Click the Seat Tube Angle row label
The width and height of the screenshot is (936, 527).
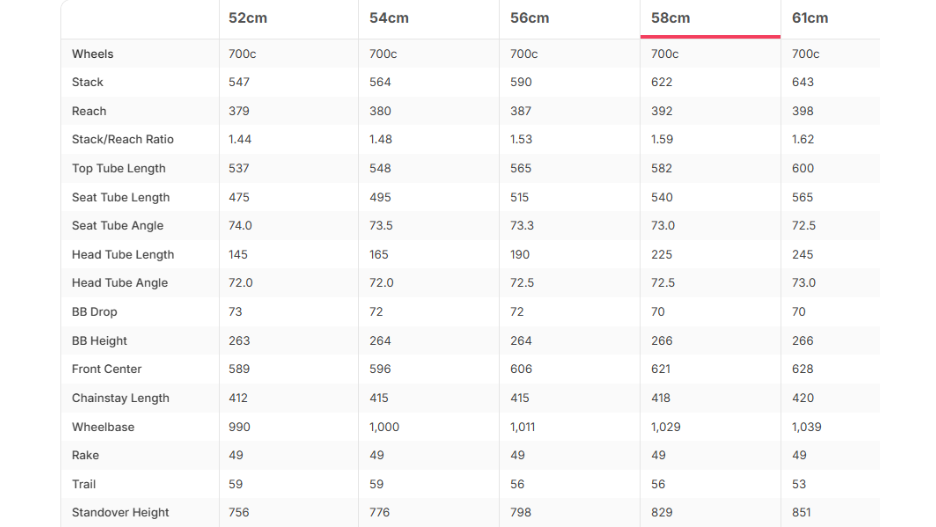118,226
